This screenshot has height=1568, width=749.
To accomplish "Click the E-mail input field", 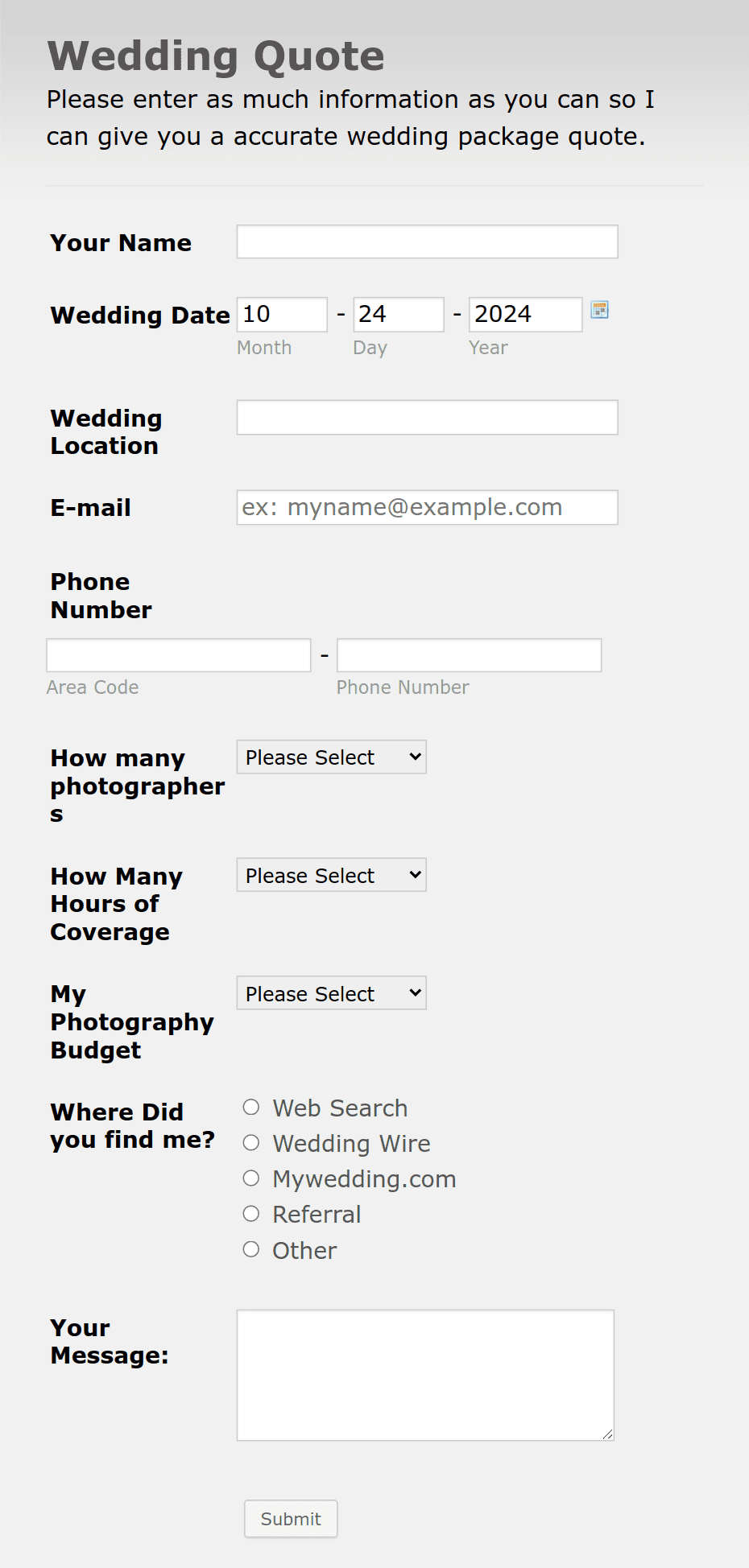I will pyautogui.click(x=427, y=507).
